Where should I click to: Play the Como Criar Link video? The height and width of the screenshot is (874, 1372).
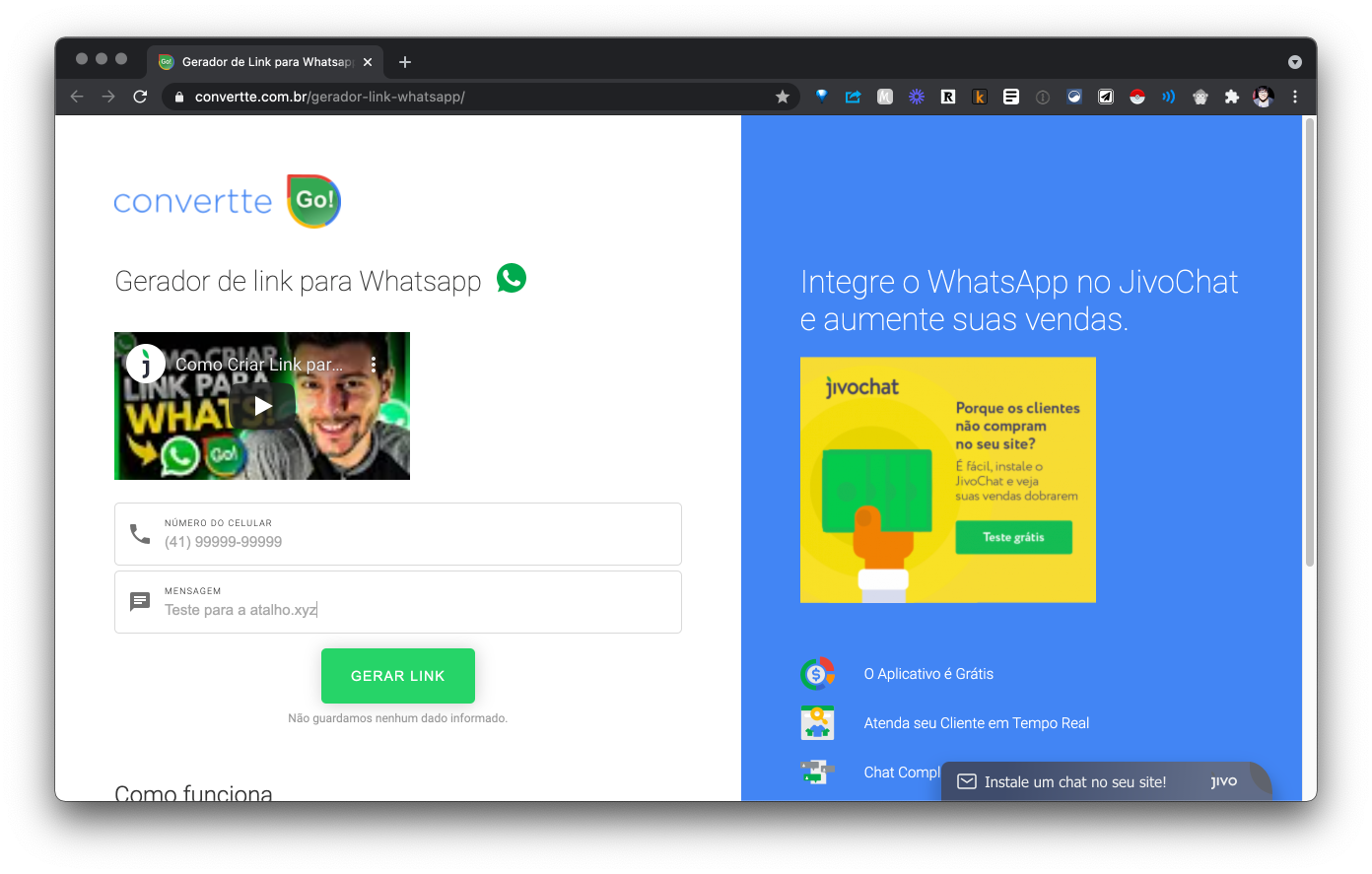click(262, 405)
